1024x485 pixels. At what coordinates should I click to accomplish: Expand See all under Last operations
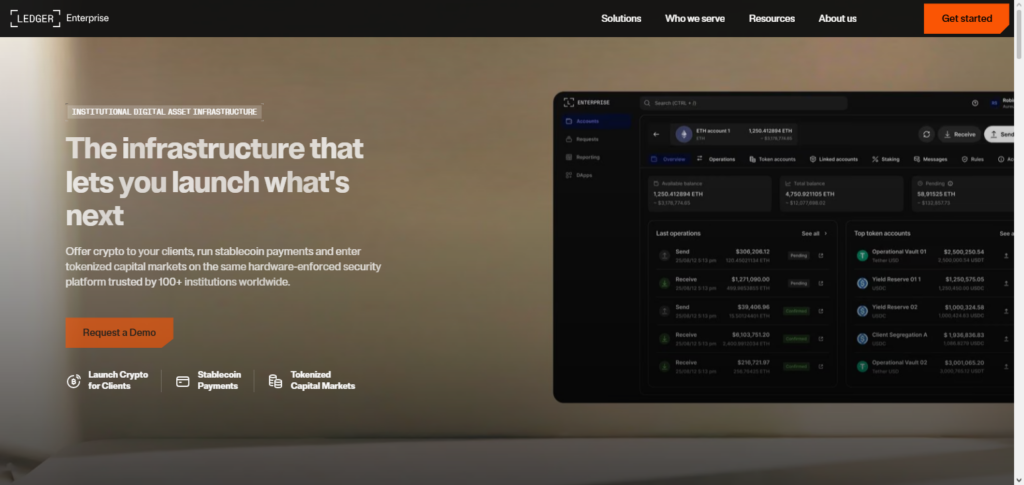[814, 233]
